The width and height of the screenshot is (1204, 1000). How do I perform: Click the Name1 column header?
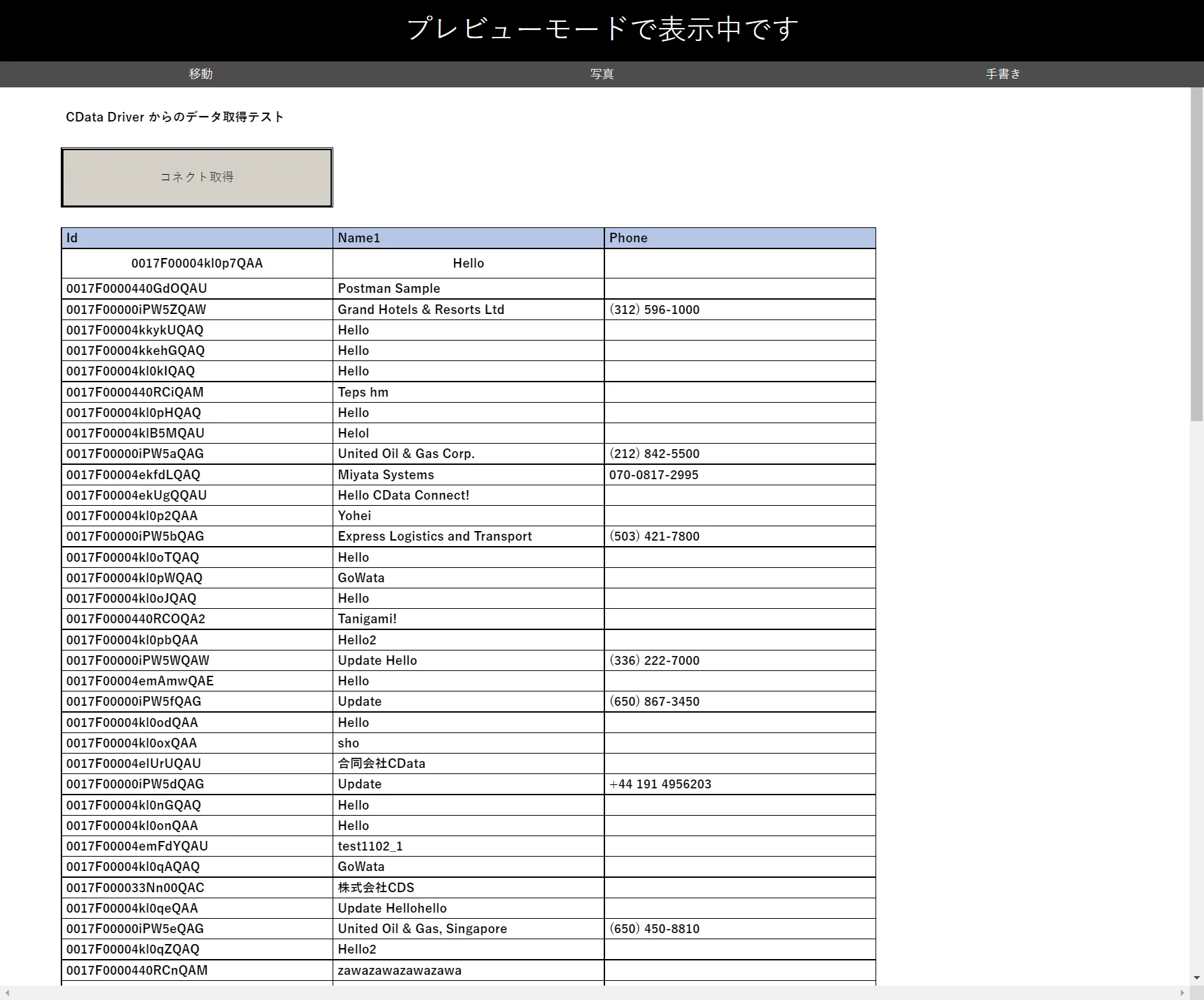coord(468,238)
